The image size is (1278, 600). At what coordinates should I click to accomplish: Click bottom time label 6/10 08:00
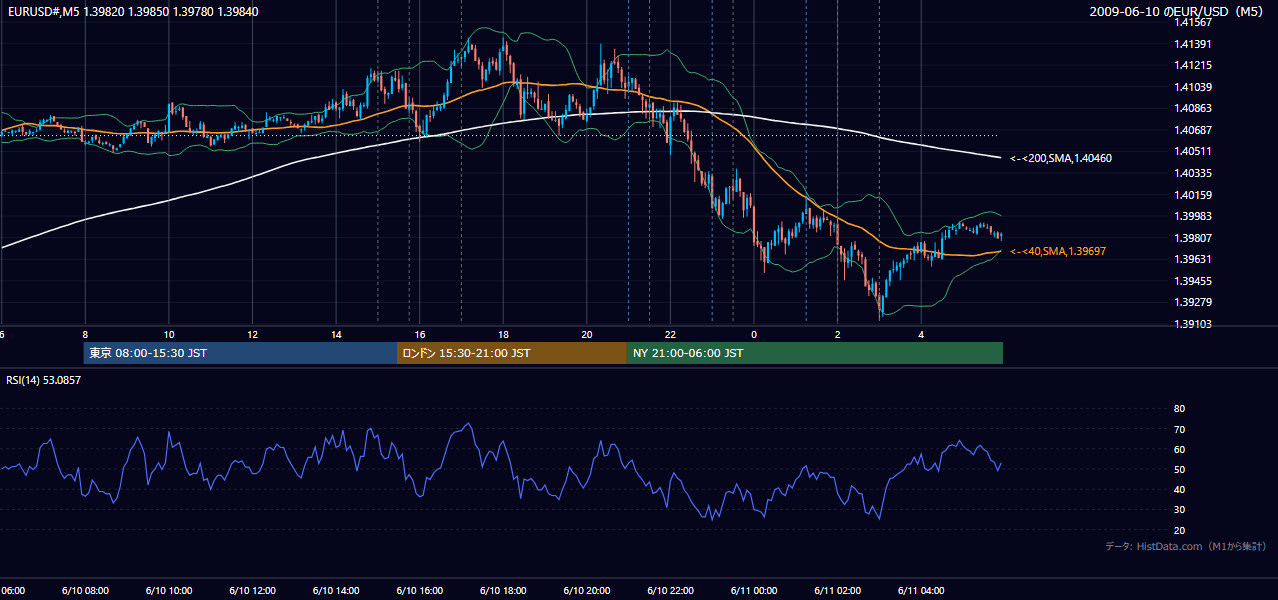pyautogui.click(x=85, y=590)
